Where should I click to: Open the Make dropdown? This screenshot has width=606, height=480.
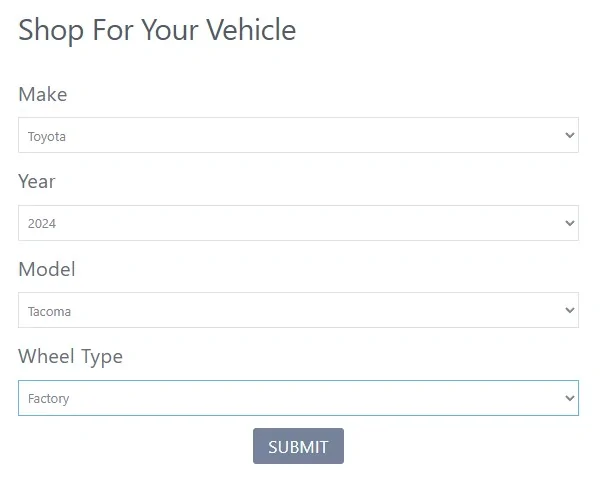click(298, 135)
